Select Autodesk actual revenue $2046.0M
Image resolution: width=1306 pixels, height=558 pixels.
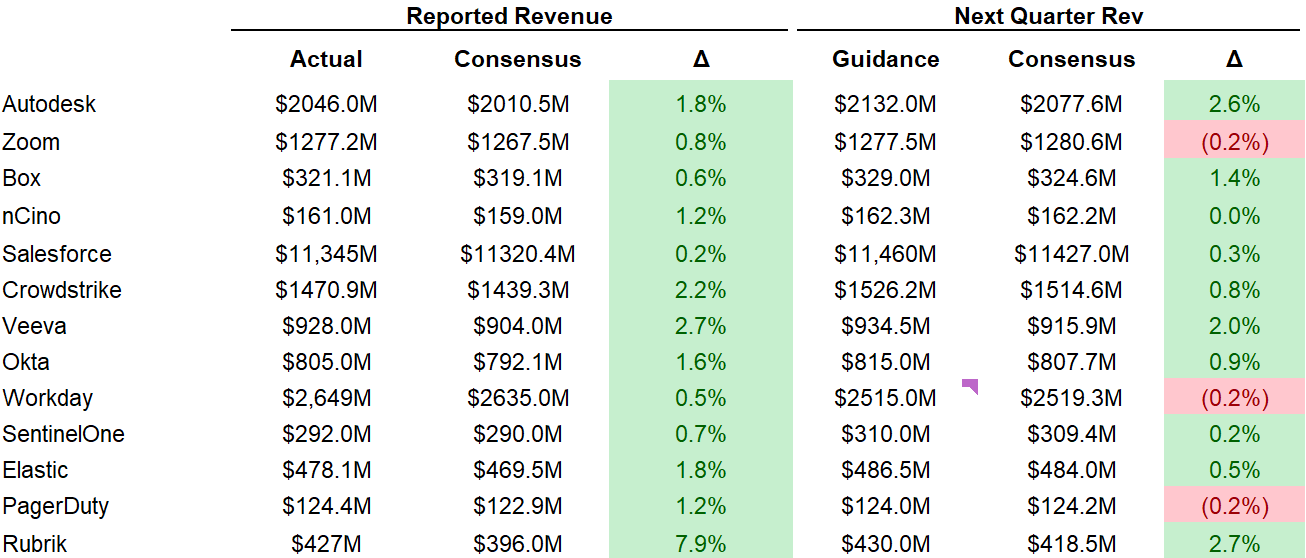tap(327, 104)
